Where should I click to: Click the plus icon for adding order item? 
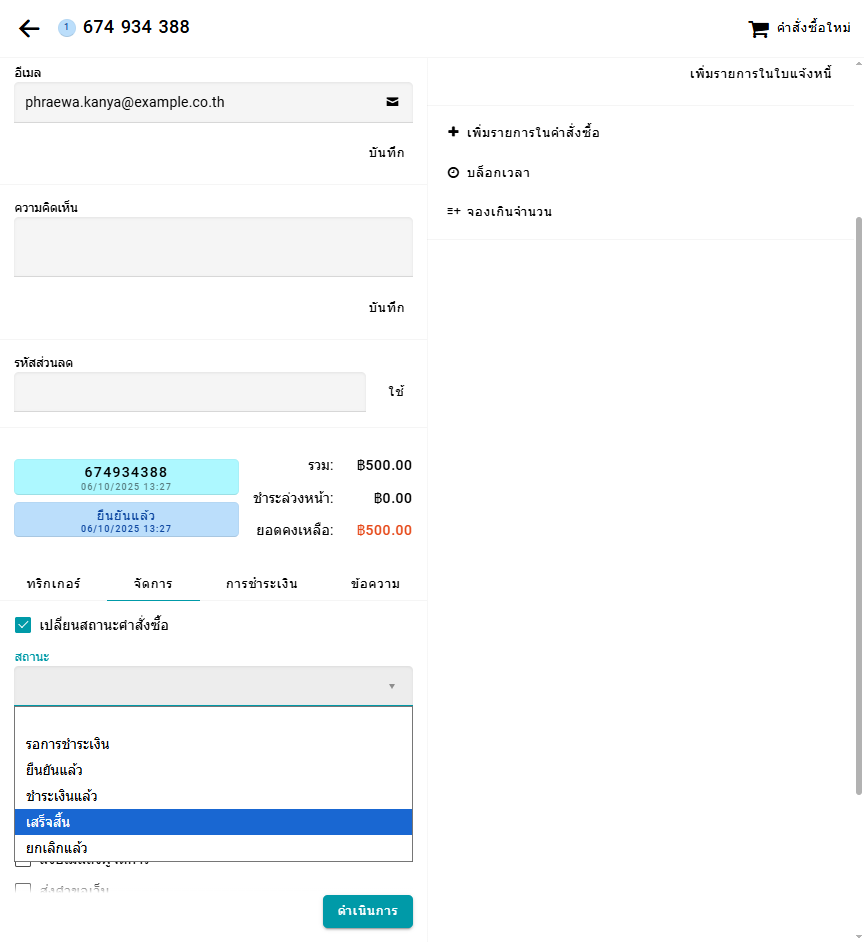(453, 132)
